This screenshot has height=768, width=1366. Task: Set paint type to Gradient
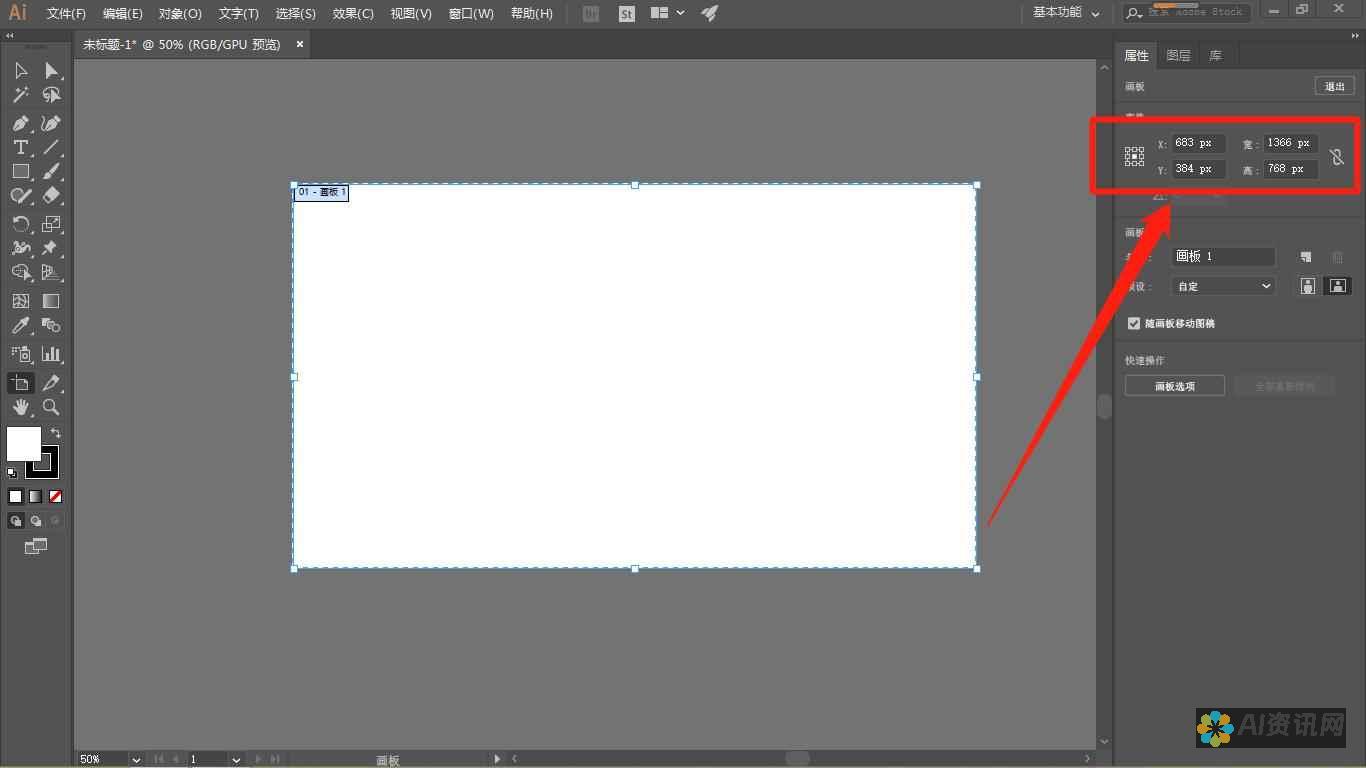pos(35,496)
